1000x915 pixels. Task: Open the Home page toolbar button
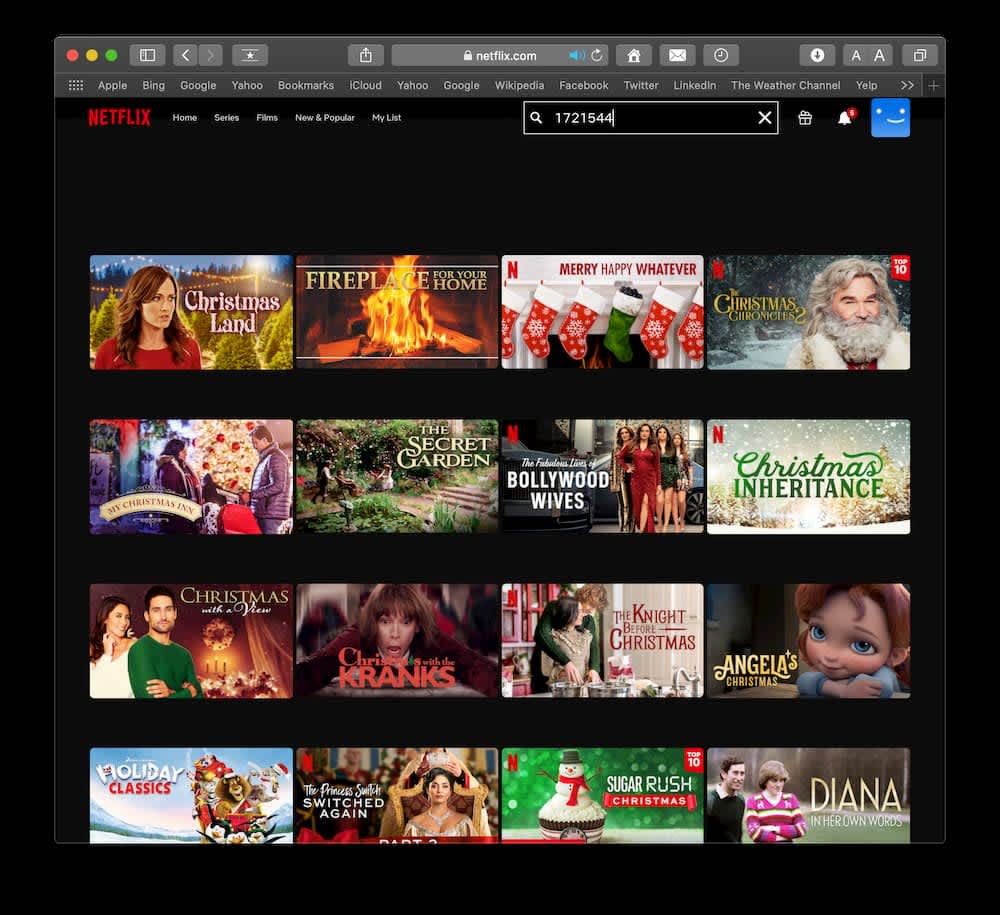click(x=634, y=55)
